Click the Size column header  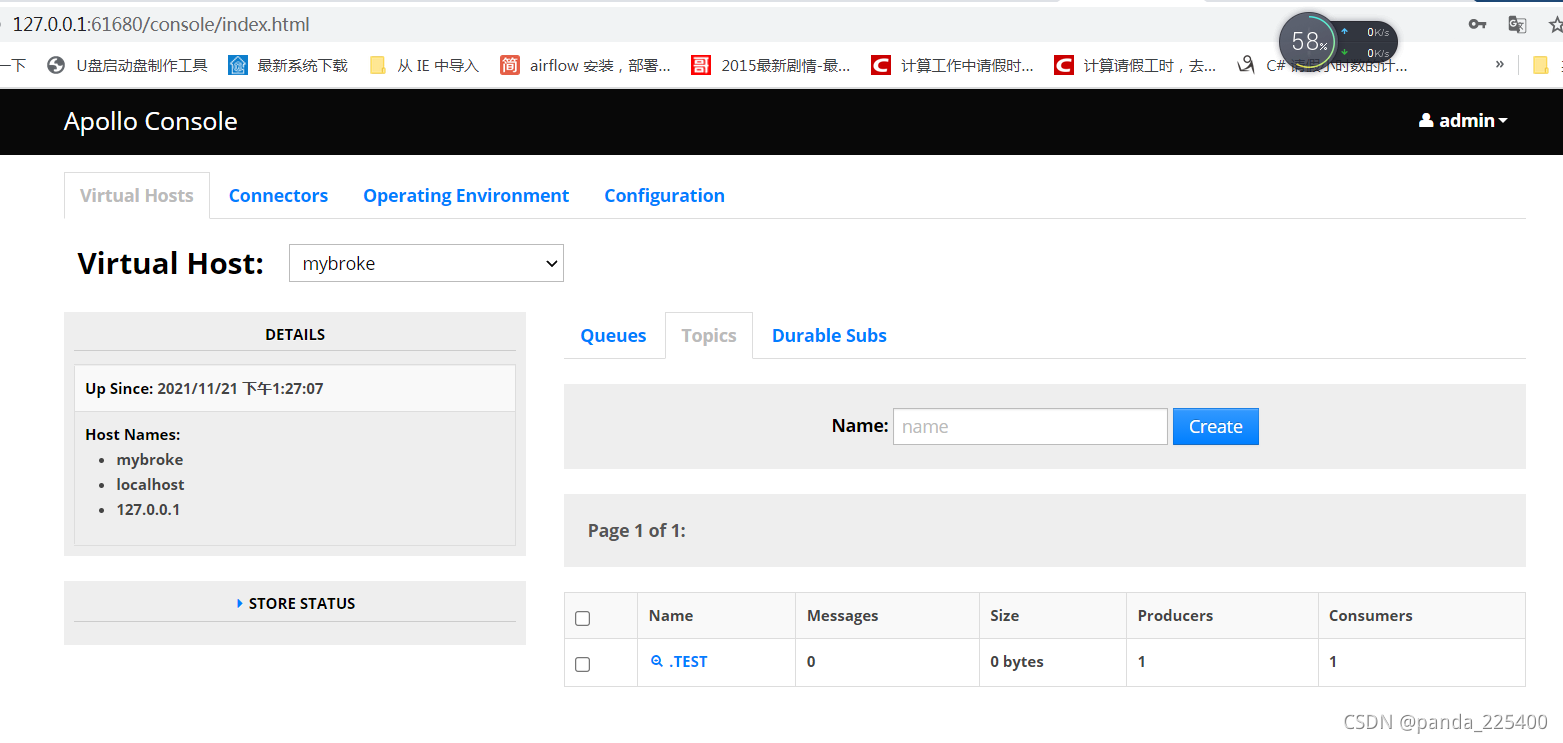[x=1004, y=615]
